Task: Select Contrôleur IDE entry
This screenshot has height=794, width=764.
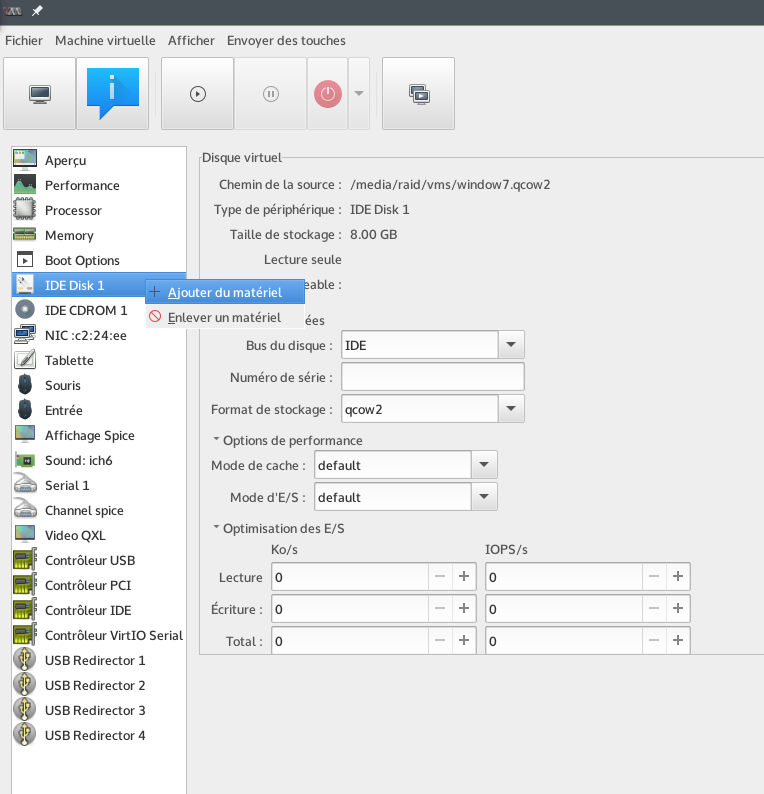Action: click(x=99, y=611)
